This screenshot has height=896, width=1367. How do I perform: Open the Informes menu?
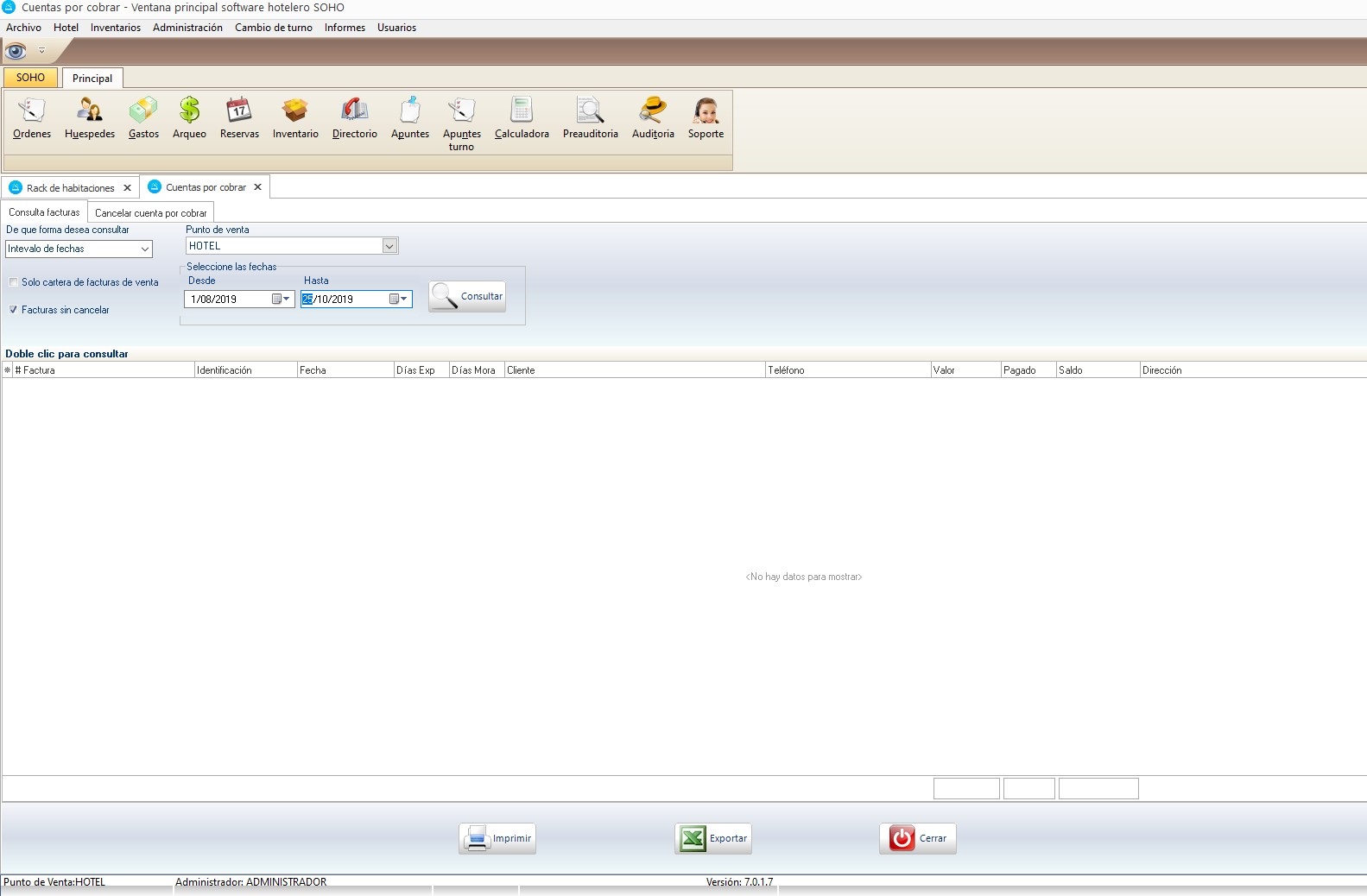click(x=345, y=28)
